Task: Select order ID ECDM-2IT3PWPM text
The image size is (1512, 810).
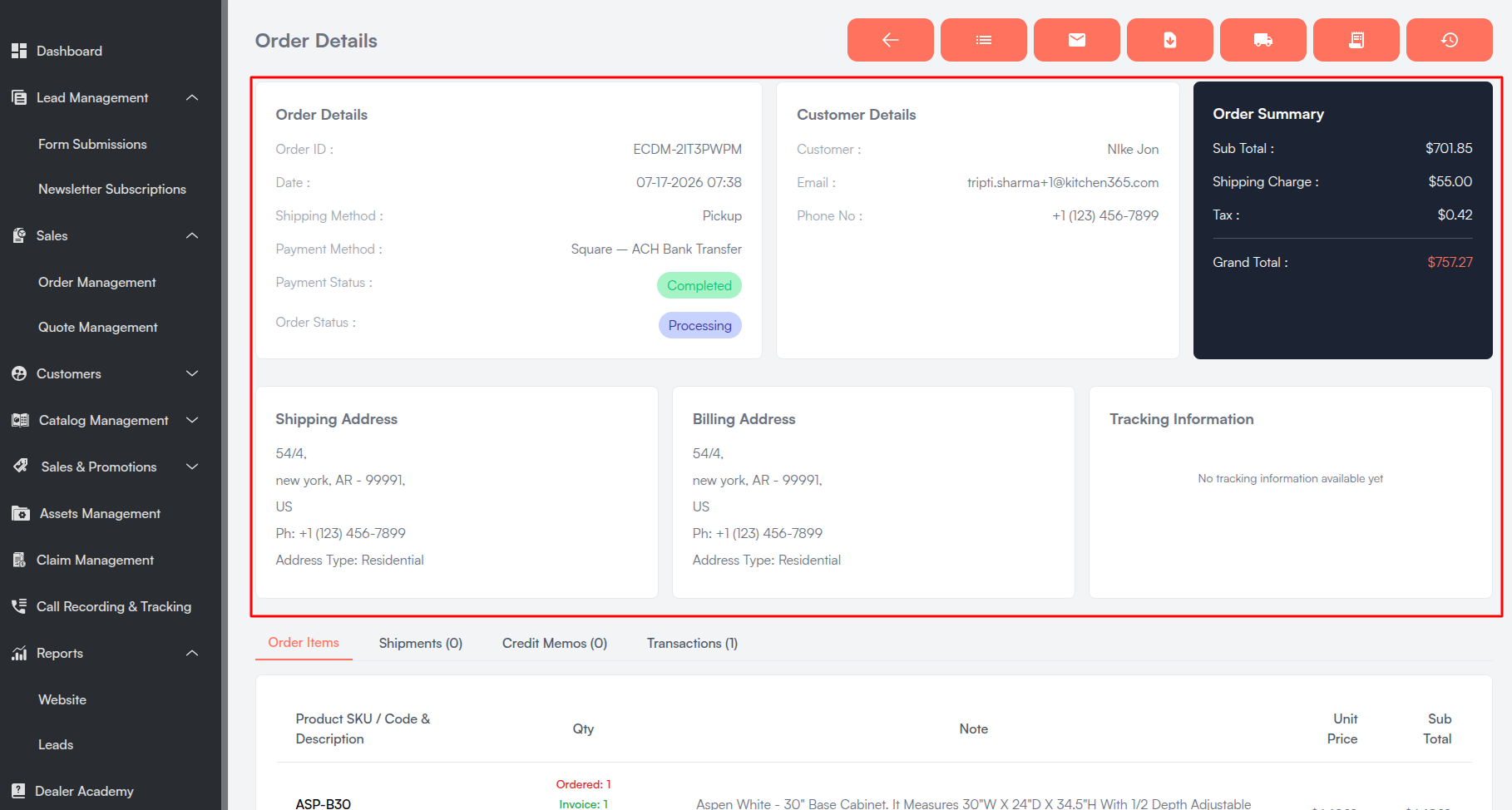Action: tap(687, 149)
